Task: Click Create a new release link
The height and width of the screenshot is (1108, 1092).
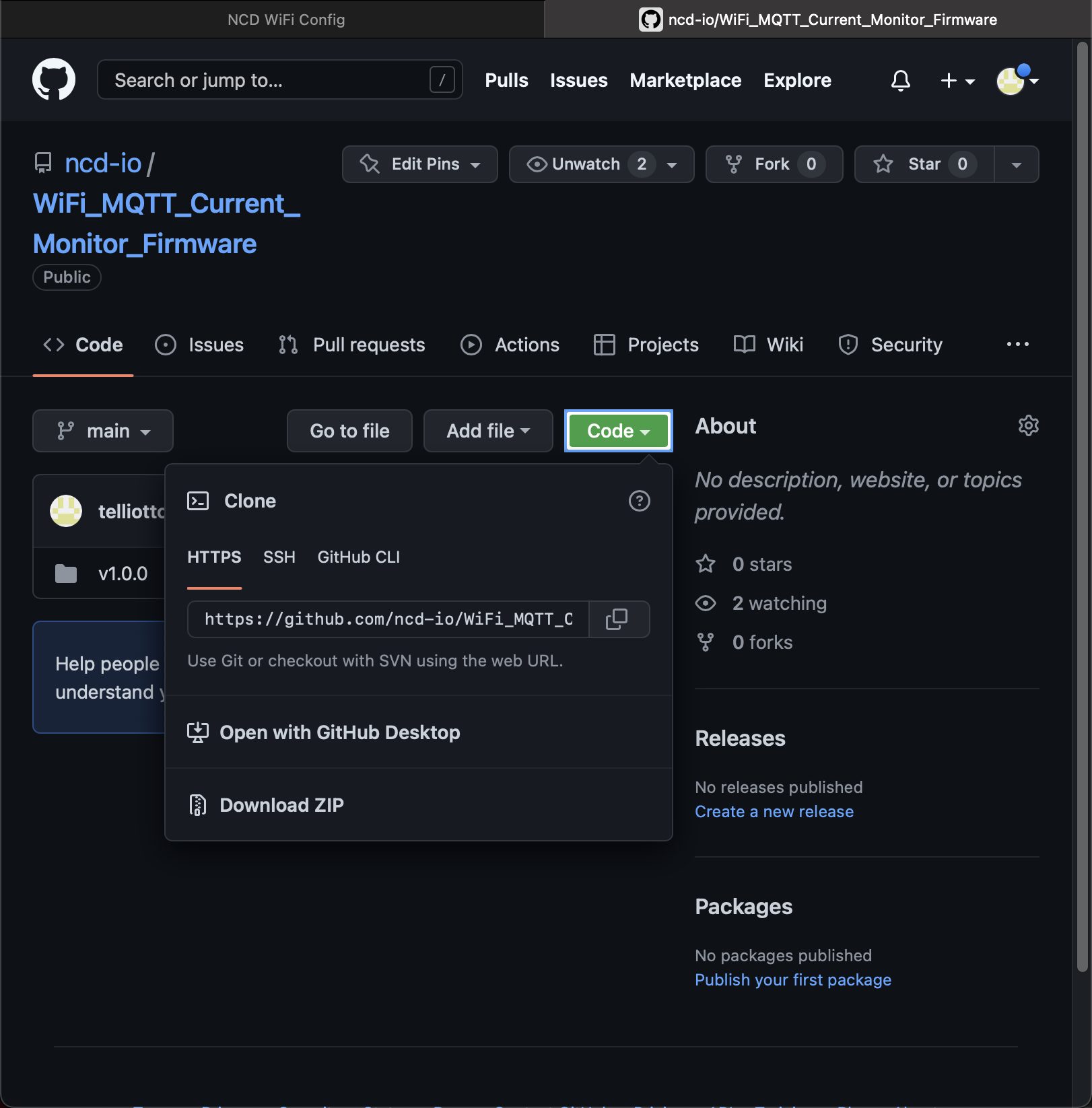Action: point(774,811)
